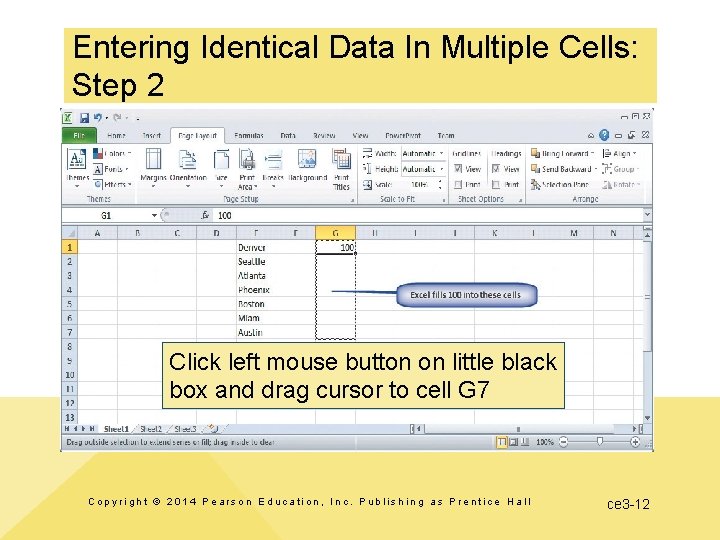Open the Margins menu
The image size is (720, 540).
153,169
